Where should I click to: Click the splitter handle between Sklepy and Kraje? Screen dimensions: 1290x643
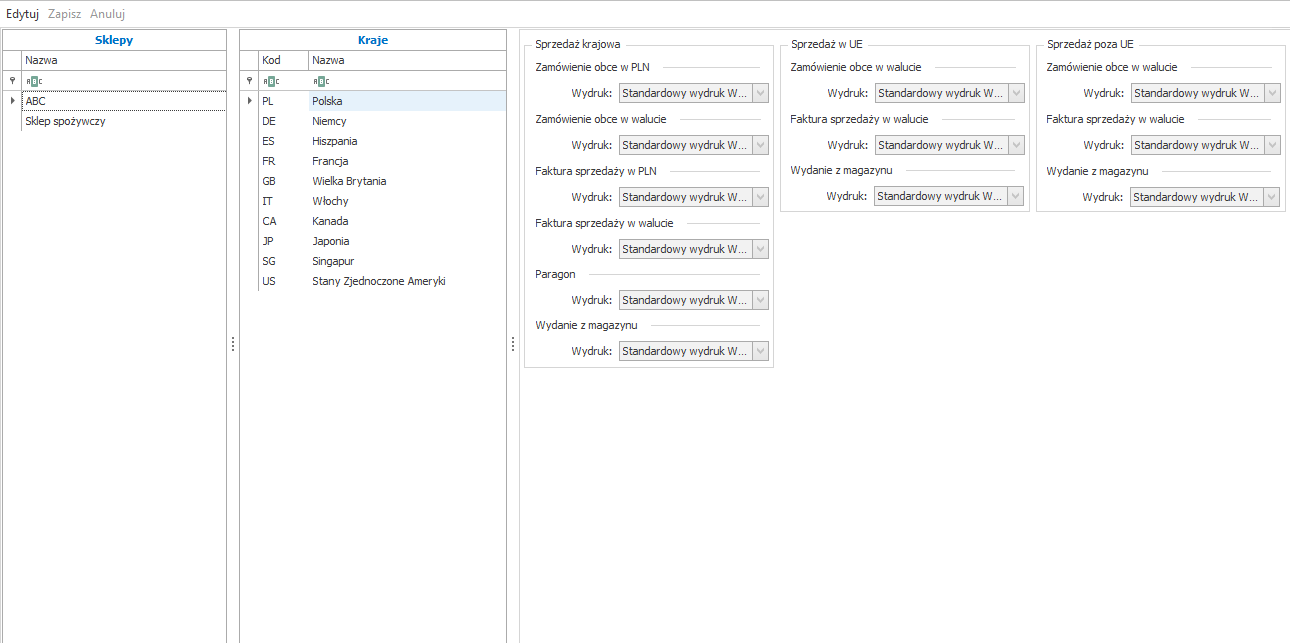coord(233,343)
